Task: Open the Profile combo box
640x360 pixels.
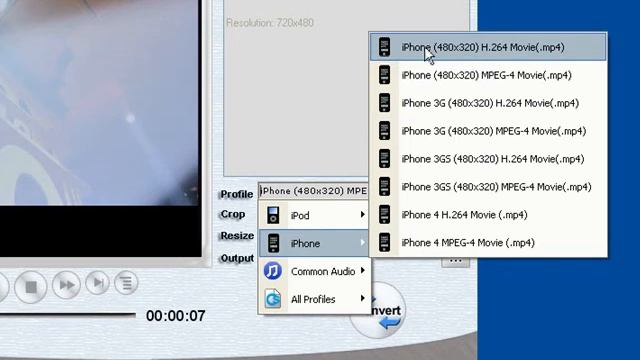Action: pos(313,191)
